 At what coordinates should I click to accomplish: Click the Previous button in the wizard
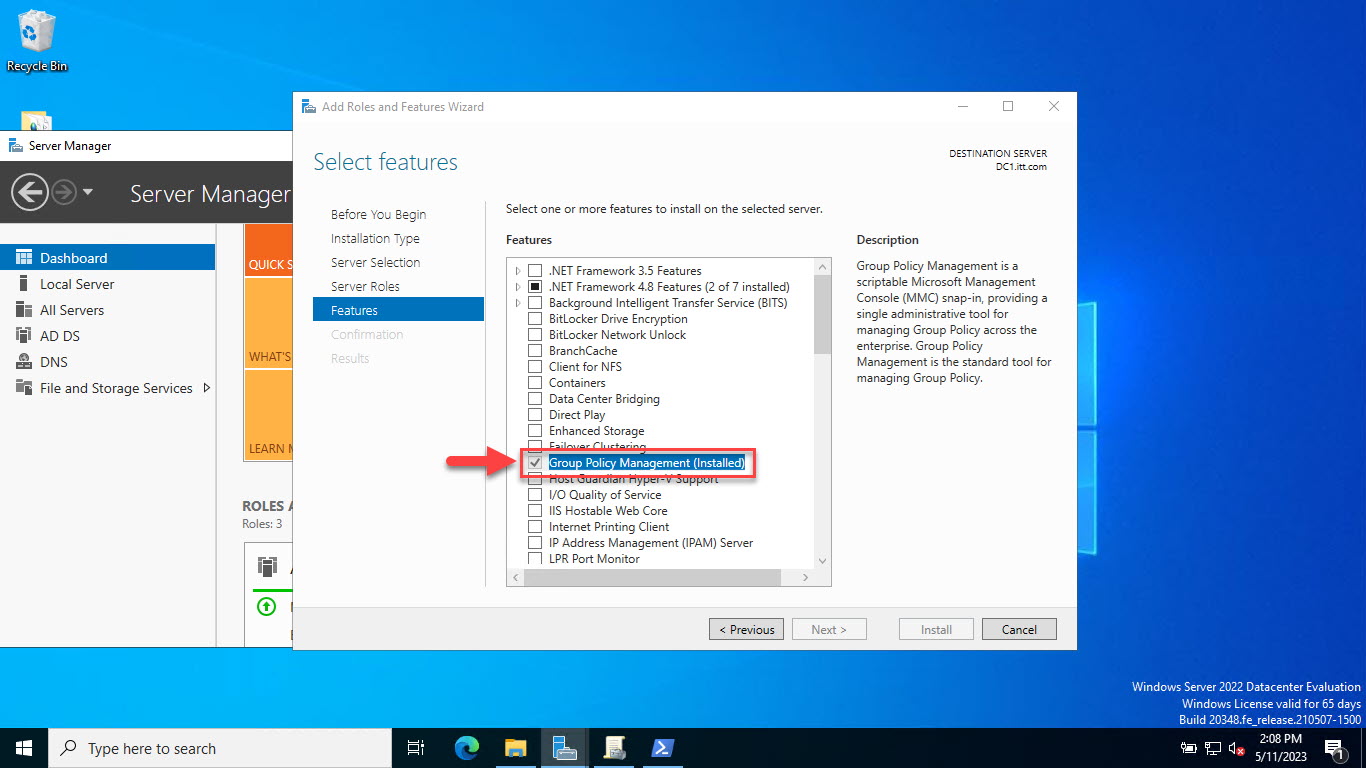[746, 629]
